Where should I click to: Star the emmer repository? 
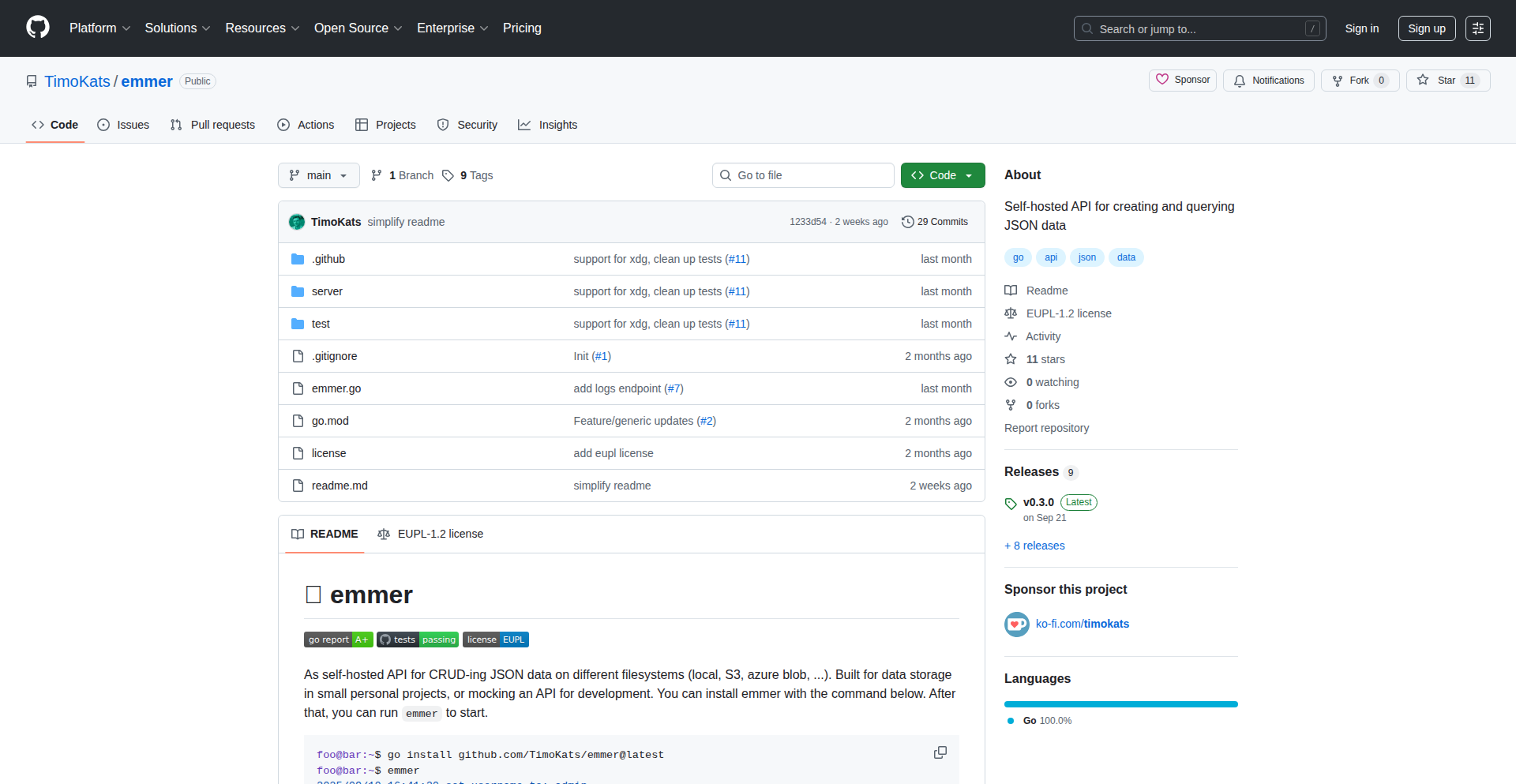coord(1447,81)
